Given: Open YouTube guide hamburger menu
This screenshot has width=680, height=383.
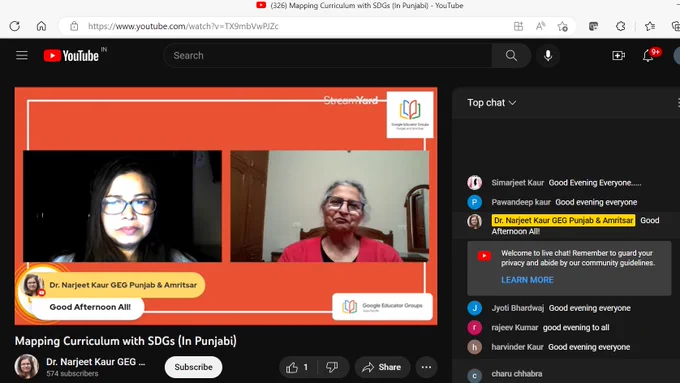Looking at the screenshot, I should click(22, 56).
